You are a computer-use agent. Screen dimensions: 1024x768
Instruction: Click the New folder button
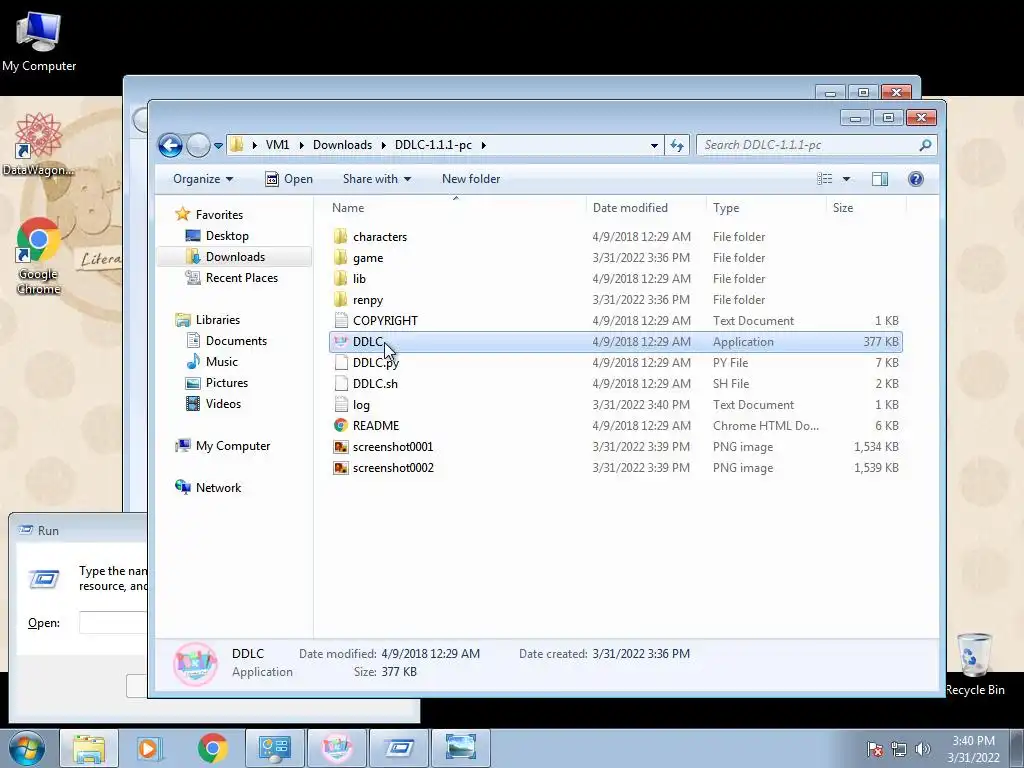click(471, 179)
